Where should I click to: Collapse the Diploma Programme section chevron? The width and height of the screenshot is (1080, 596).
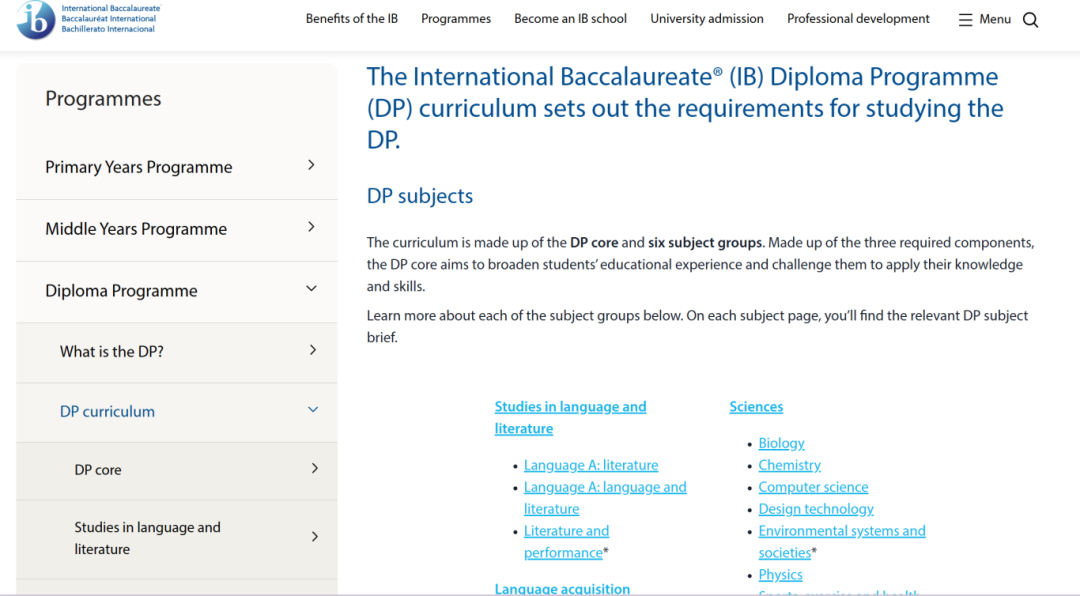pos(311,289)
